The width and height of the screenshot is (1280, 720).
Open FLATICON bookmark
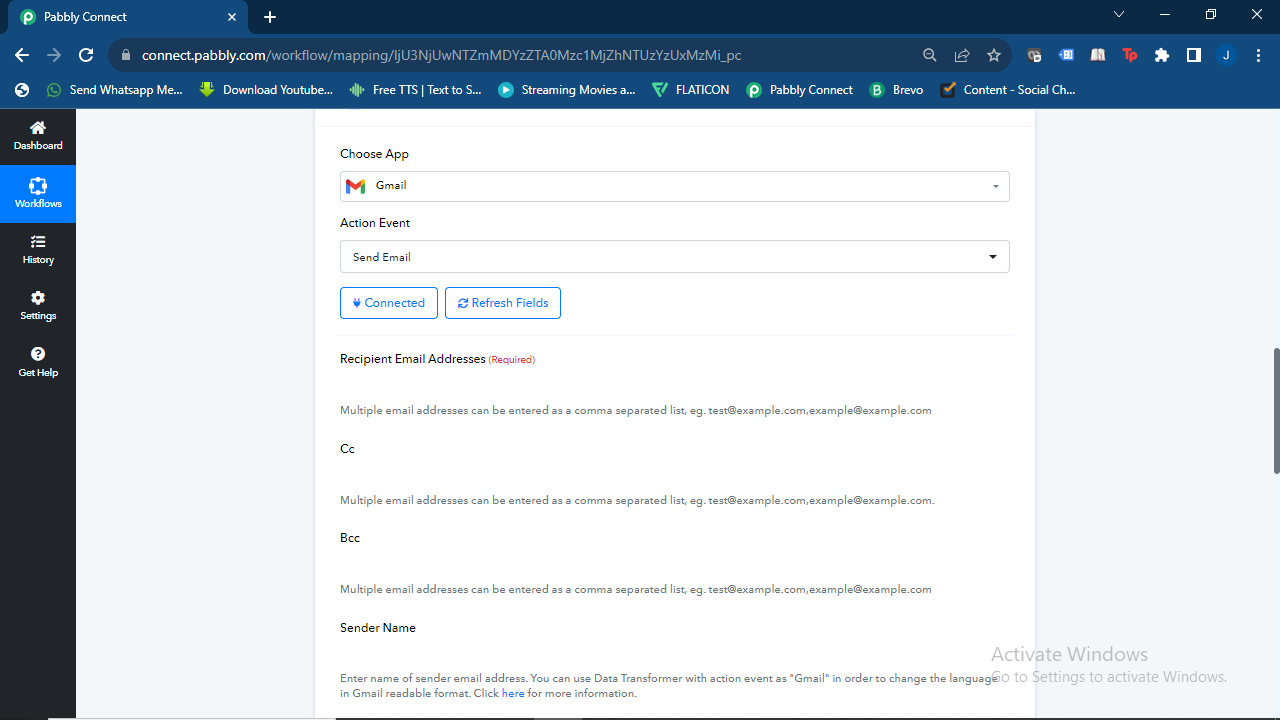click(691, 90)
